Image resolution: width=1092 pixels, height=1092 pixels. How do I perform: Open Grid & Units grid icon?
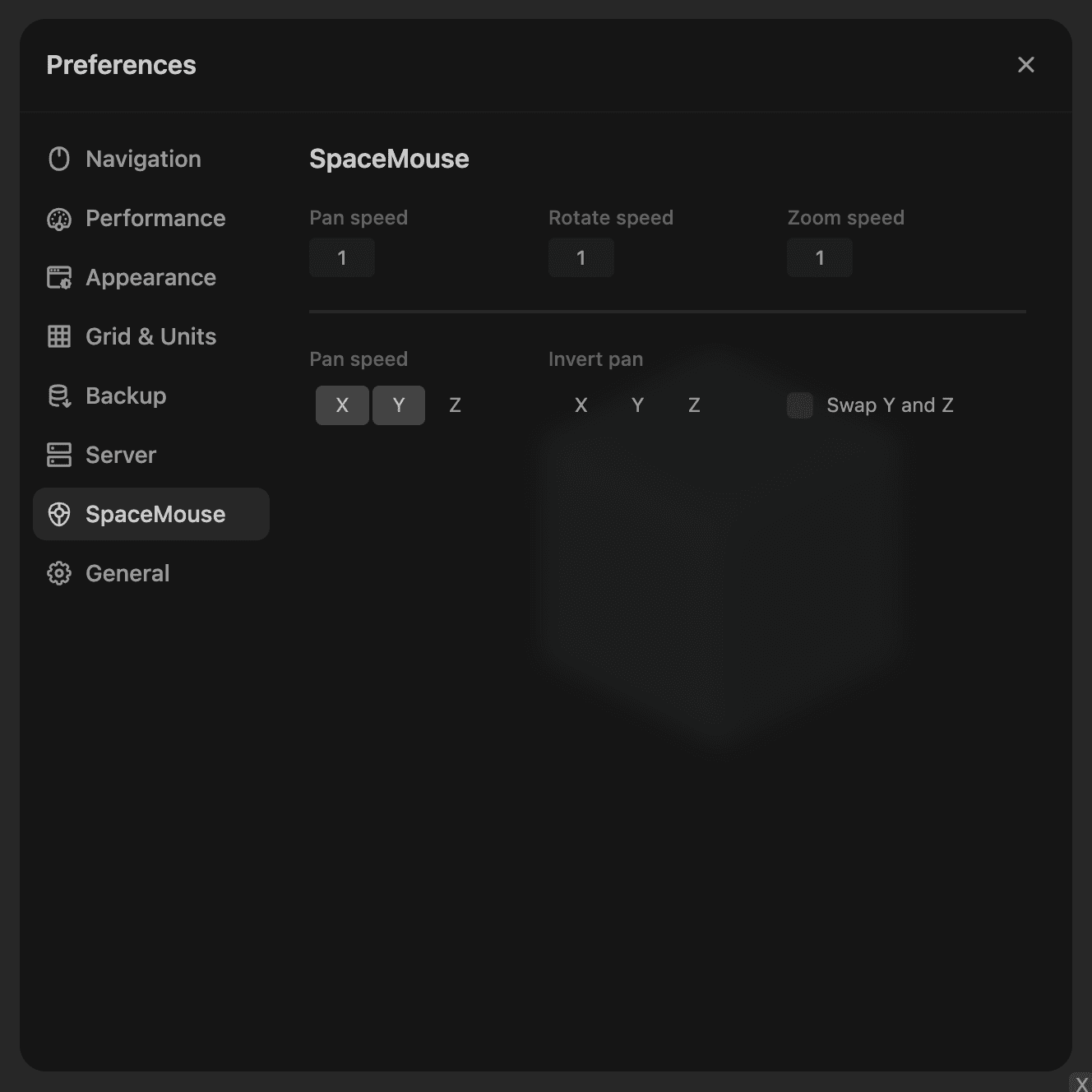pyautogui.click(x=59, y=336)
